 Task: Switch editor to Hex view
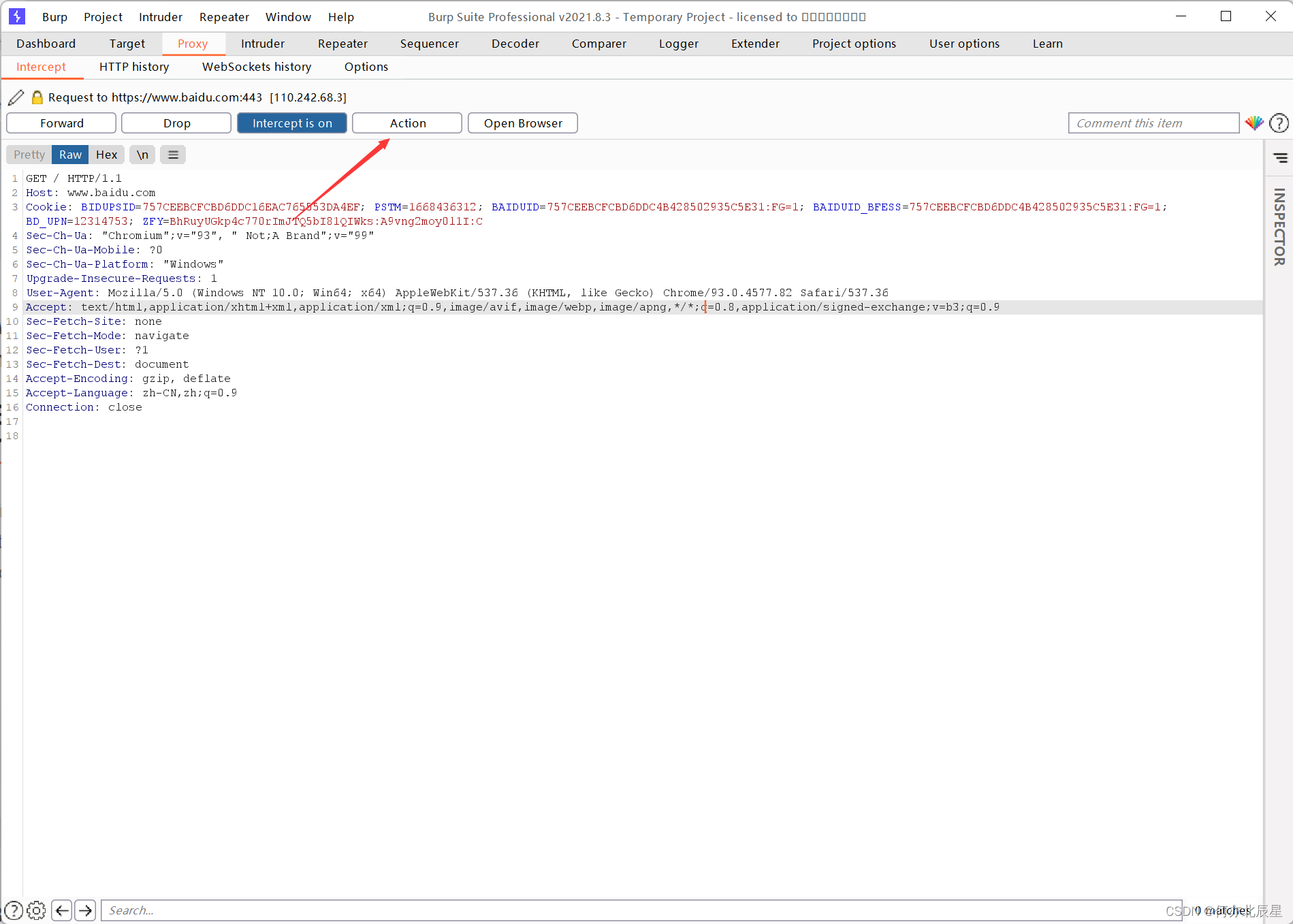[x=106, y=155]
